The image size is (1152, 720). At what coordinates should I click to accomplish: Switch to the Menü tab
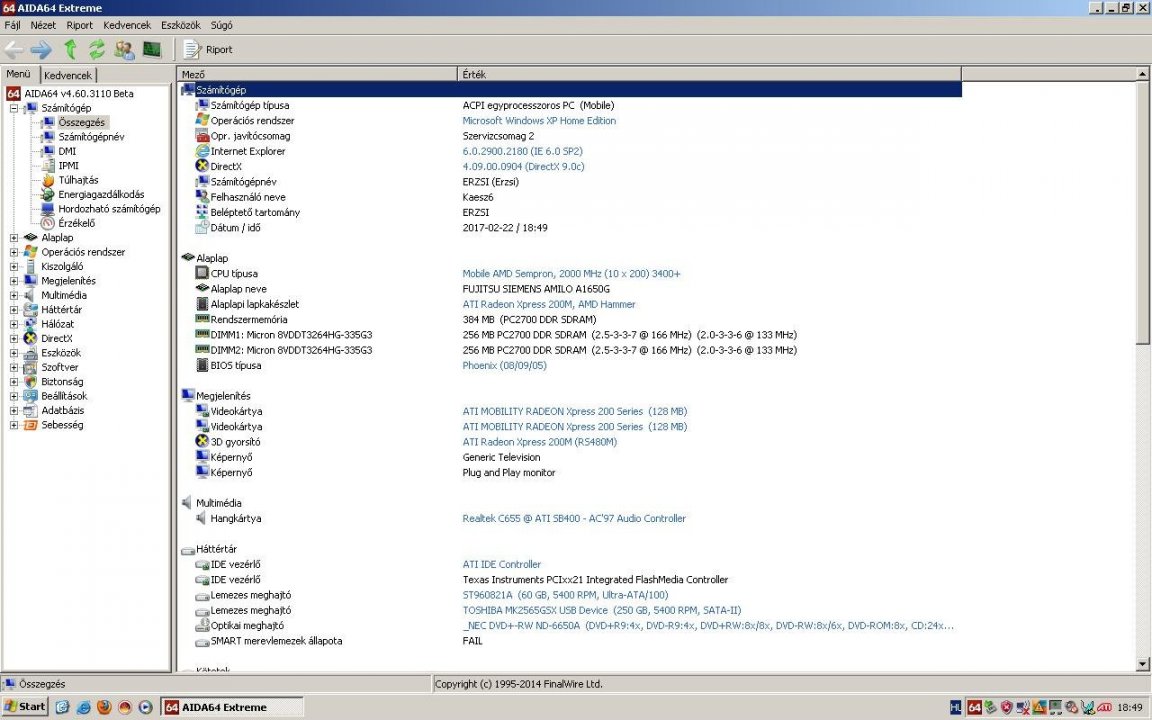click(x=18, y=73)
